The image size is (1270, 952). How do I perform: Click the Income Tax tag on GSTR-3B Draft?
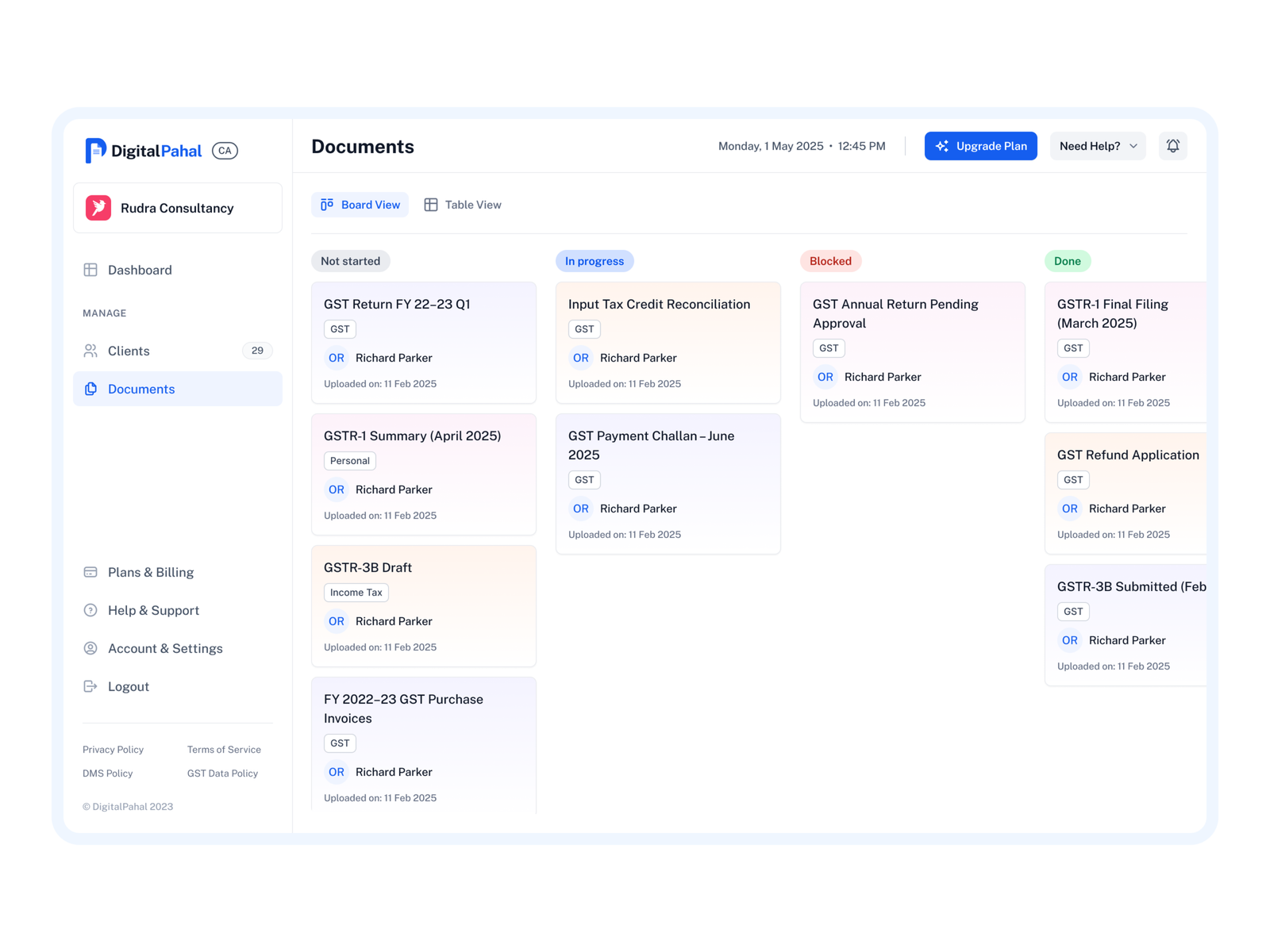point(356,593)
